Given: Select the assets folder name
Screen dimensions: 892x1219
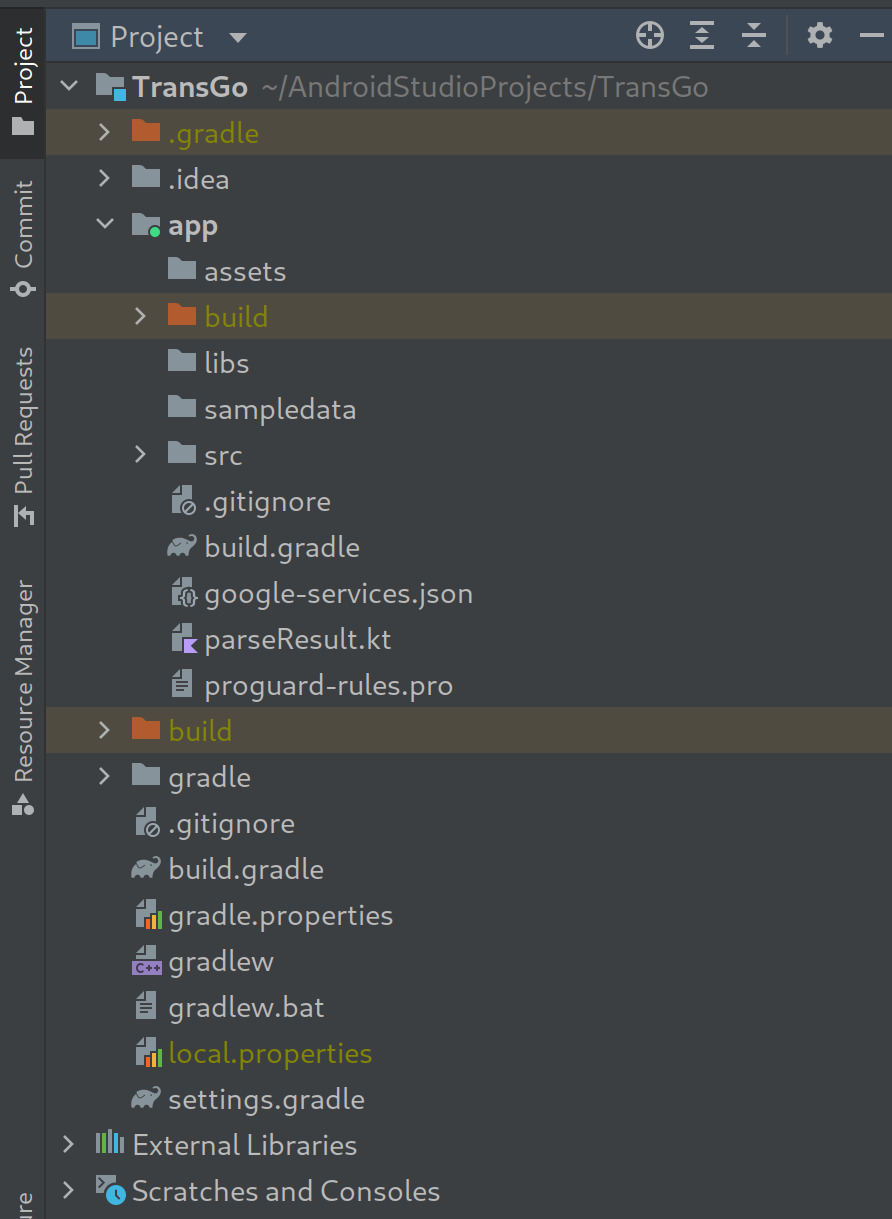Looking at the screenshot, I should [x=245, y=271].
